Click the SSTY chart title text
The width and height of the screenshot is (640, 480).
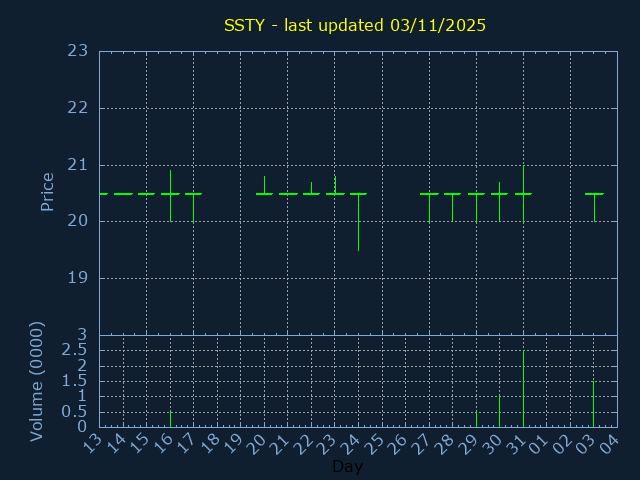355,25
